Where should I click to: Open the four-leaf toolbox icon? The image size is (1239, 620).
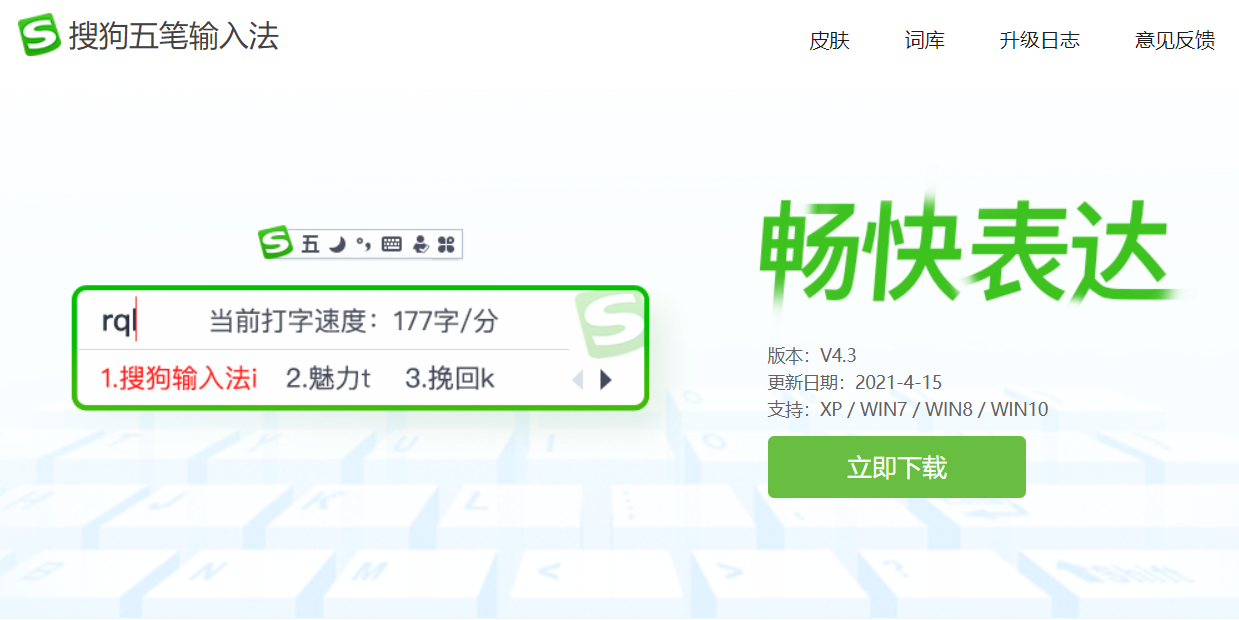(446, 244)
